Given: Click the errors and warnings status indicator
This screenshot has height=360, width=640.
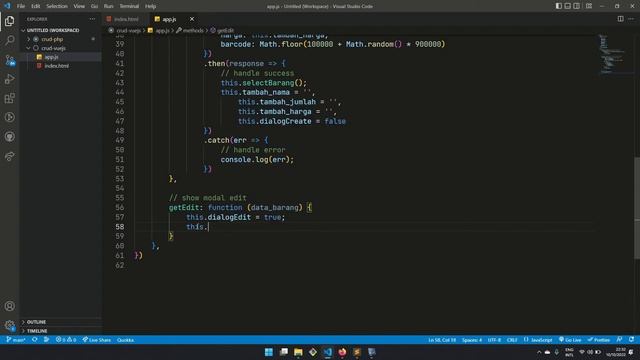Looking at the screenshot, I should pyautogui.click(x=66, y=340).
